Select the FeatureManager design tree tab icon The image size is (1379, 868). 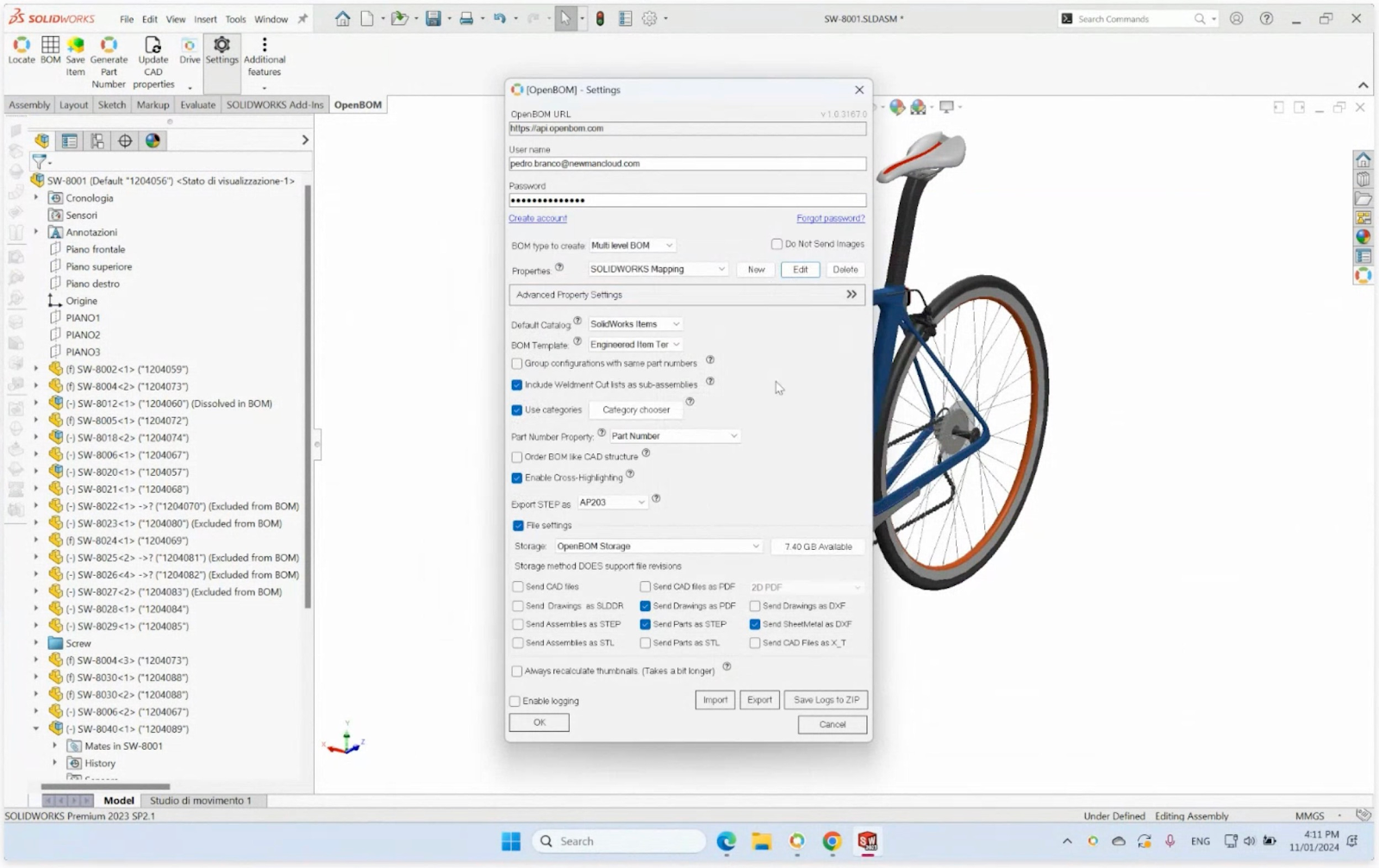[x=41, y=141]
